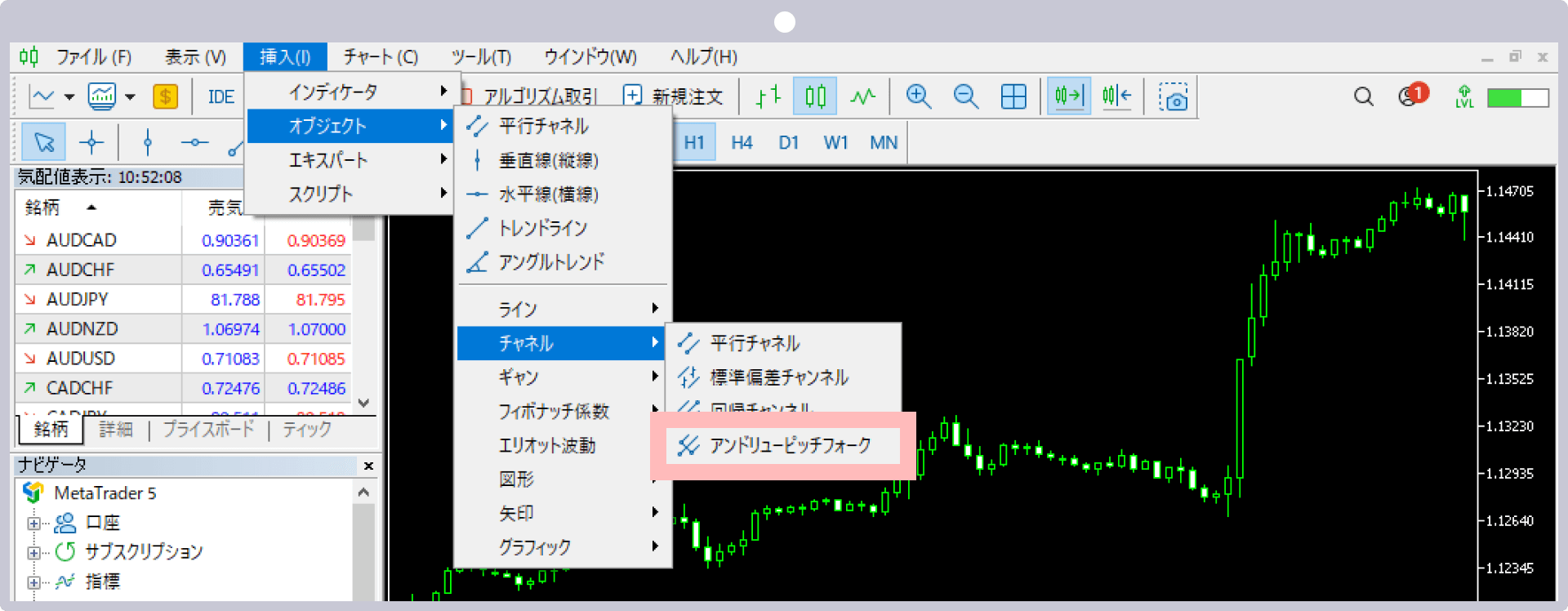
Task: Switch to the ティック tab
Action: (x=307, y=429)
